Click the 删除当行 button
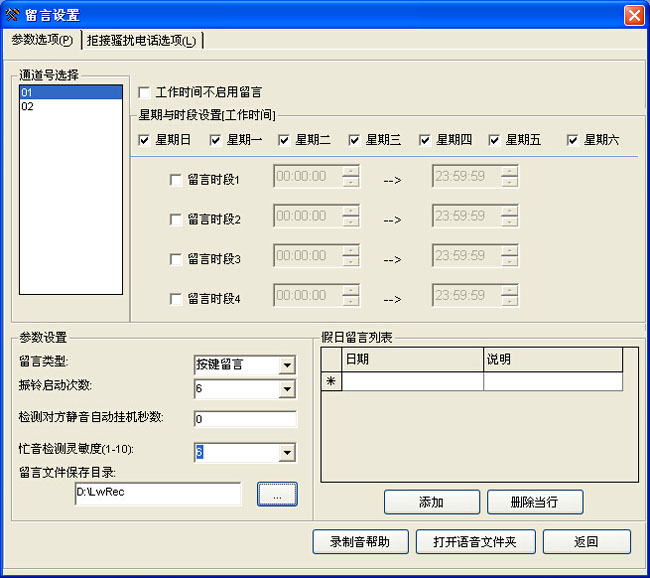This screenshot has width=650, height=578. (x=535, y=502)
